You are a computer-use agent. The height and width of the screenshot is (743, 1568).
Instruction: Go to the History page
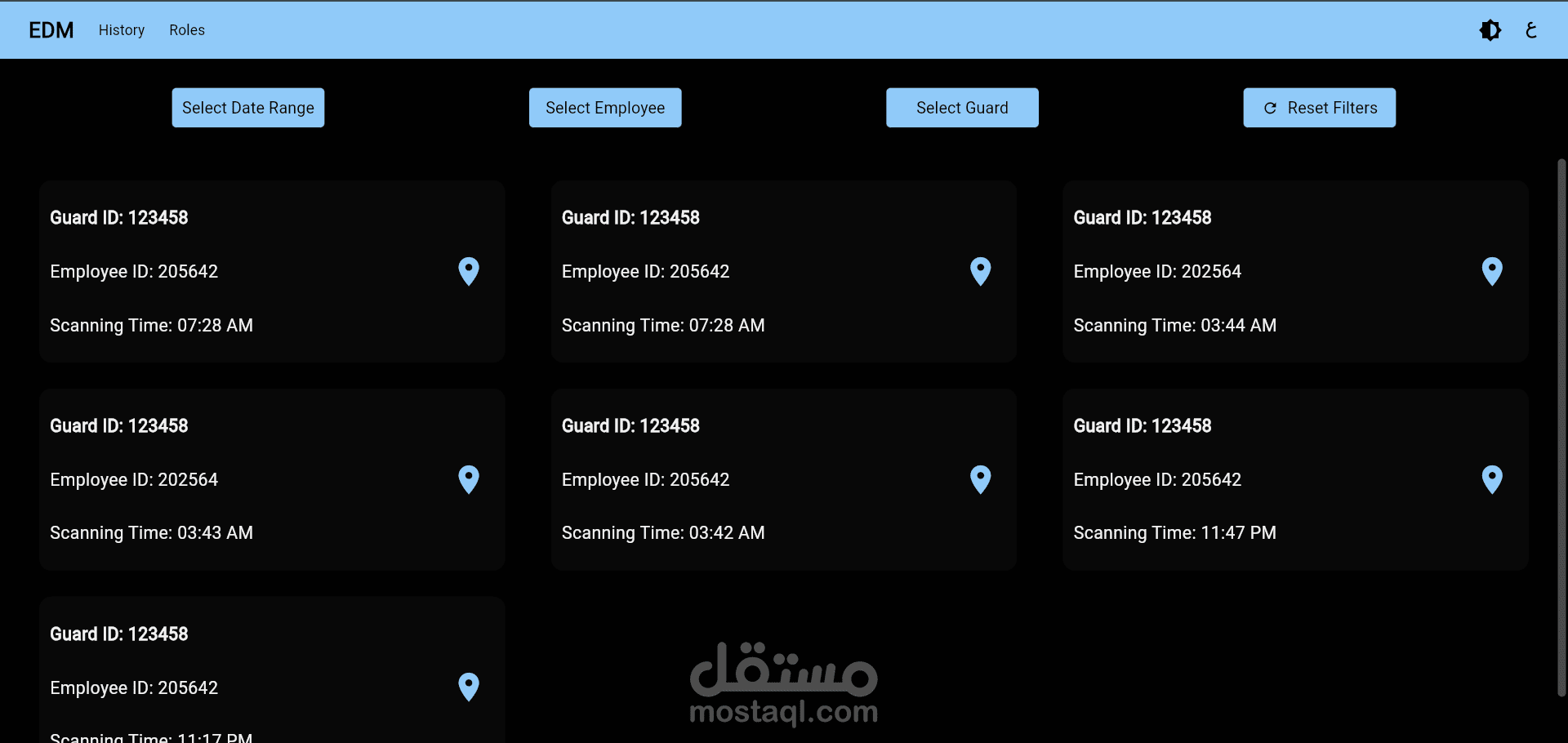(122, 30)
